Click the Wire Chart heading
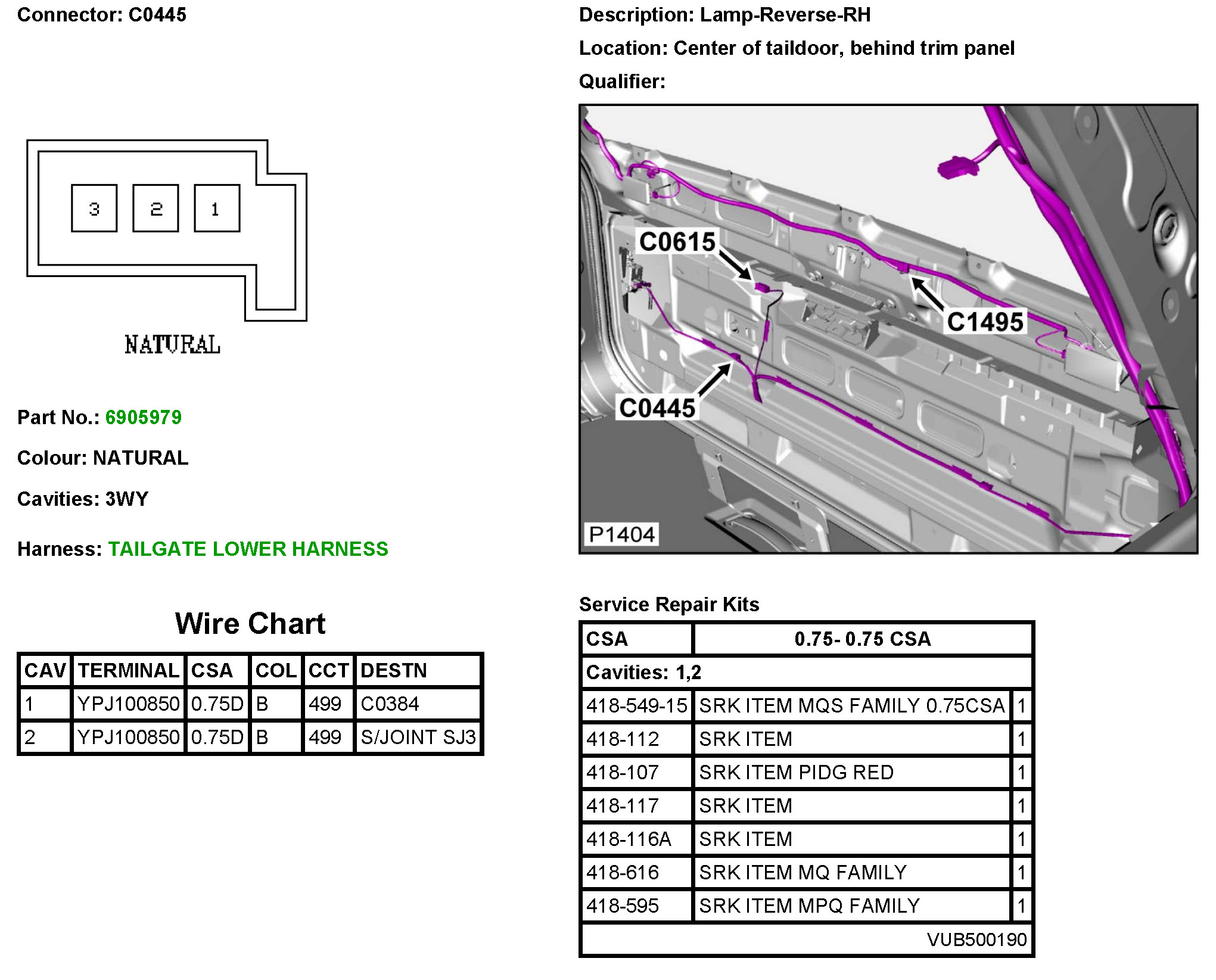 pyautogui.click(x=250, y=624)
